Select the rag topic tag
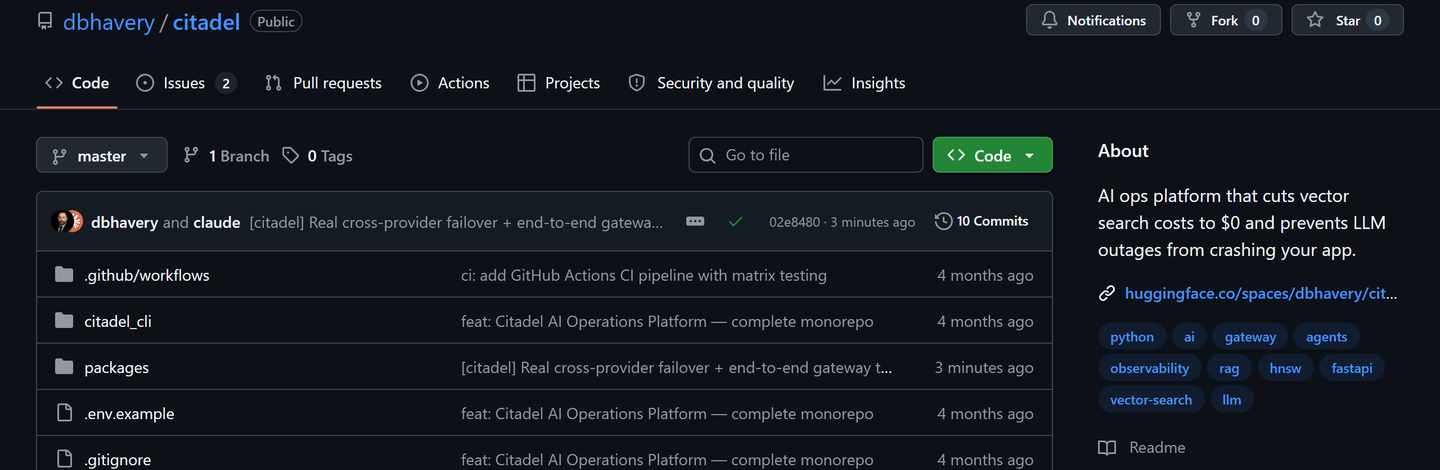The width and height of the screenshot is (1440, 470). coord(1229,368)
